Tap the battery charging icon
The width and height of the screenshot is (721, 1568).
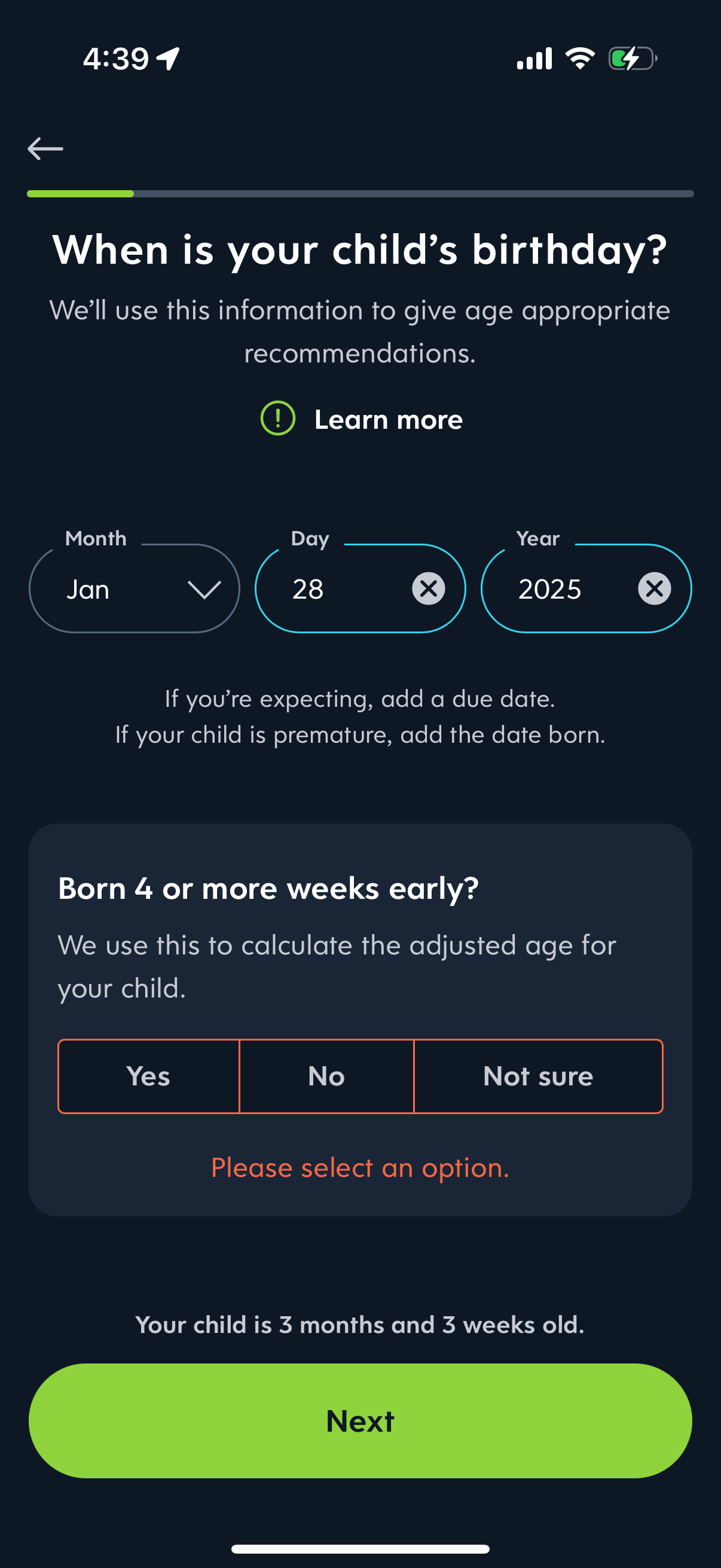click(632, 59)
